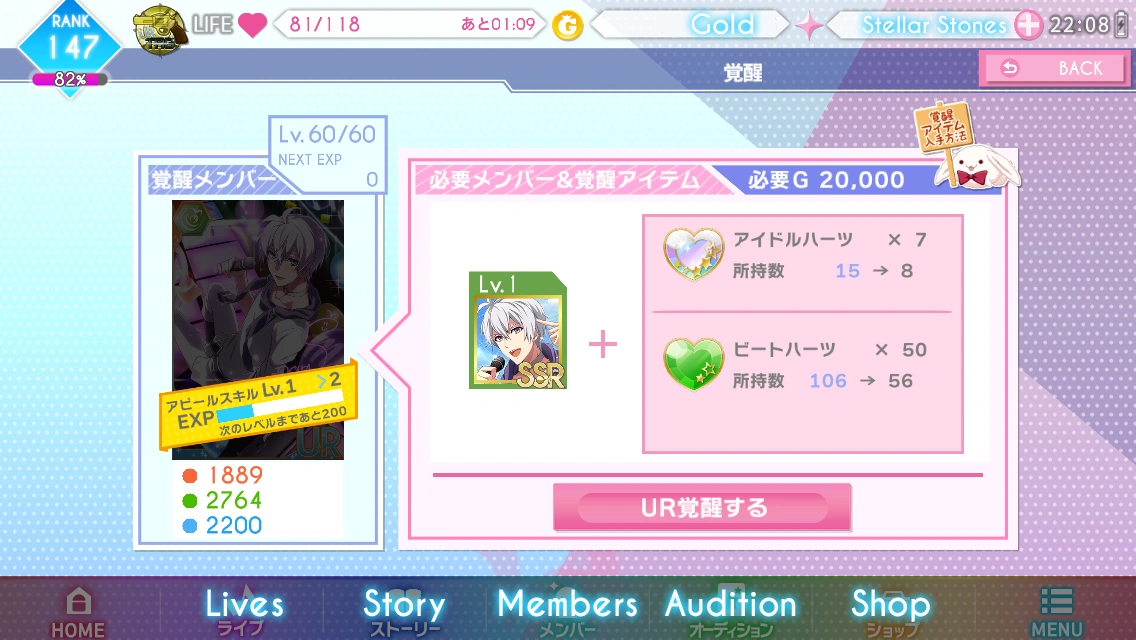Tap the awakening member card portrait
Viewport: 1136px width, 640px height.
[258, 330]
